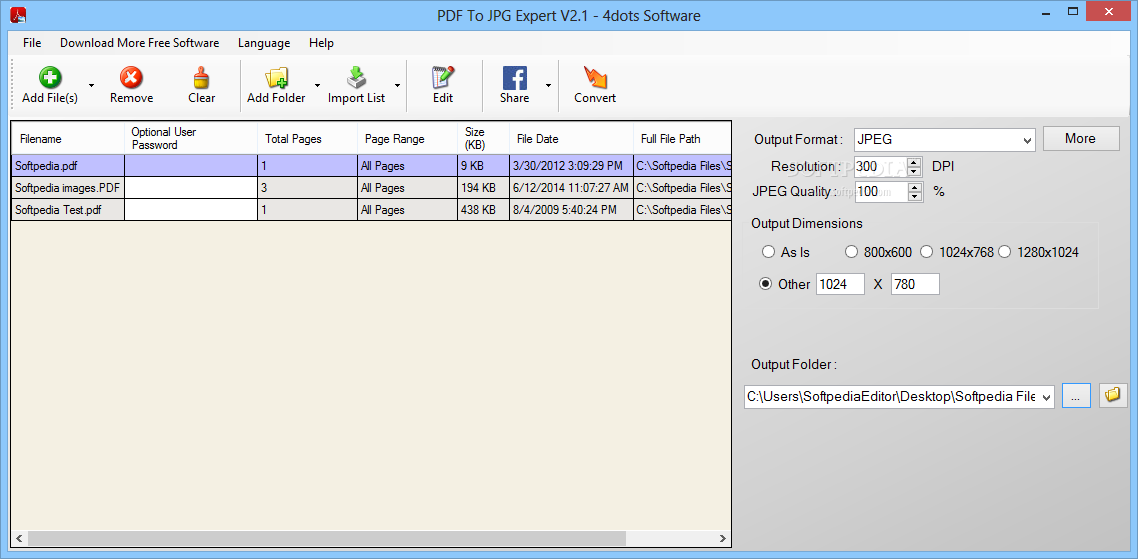Click the More button
The image size is (1138, 559).
coord(1081,139)
